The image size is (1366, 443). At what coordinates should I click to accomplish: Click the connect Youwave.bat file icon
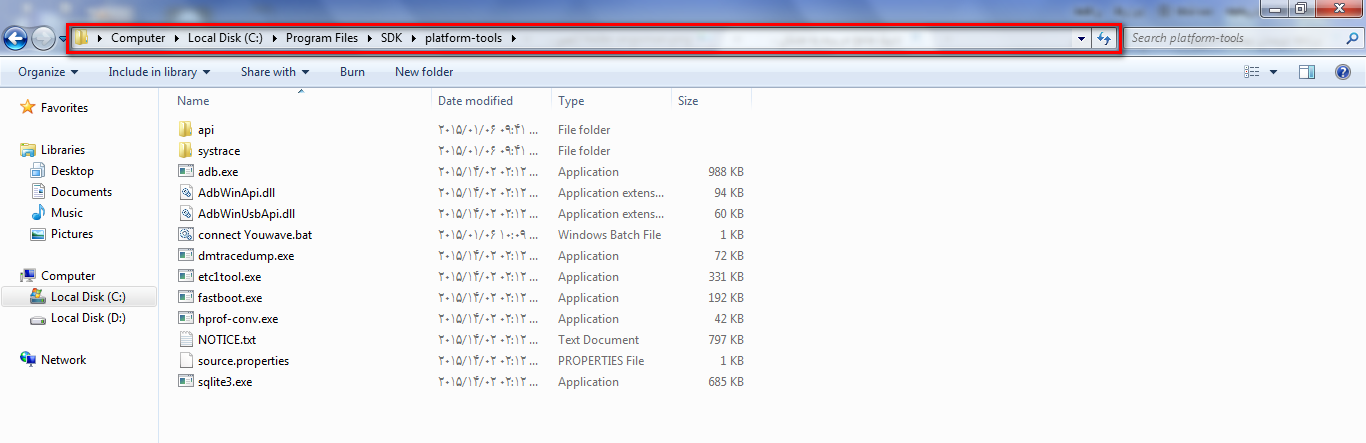click(x=185, y=235)
